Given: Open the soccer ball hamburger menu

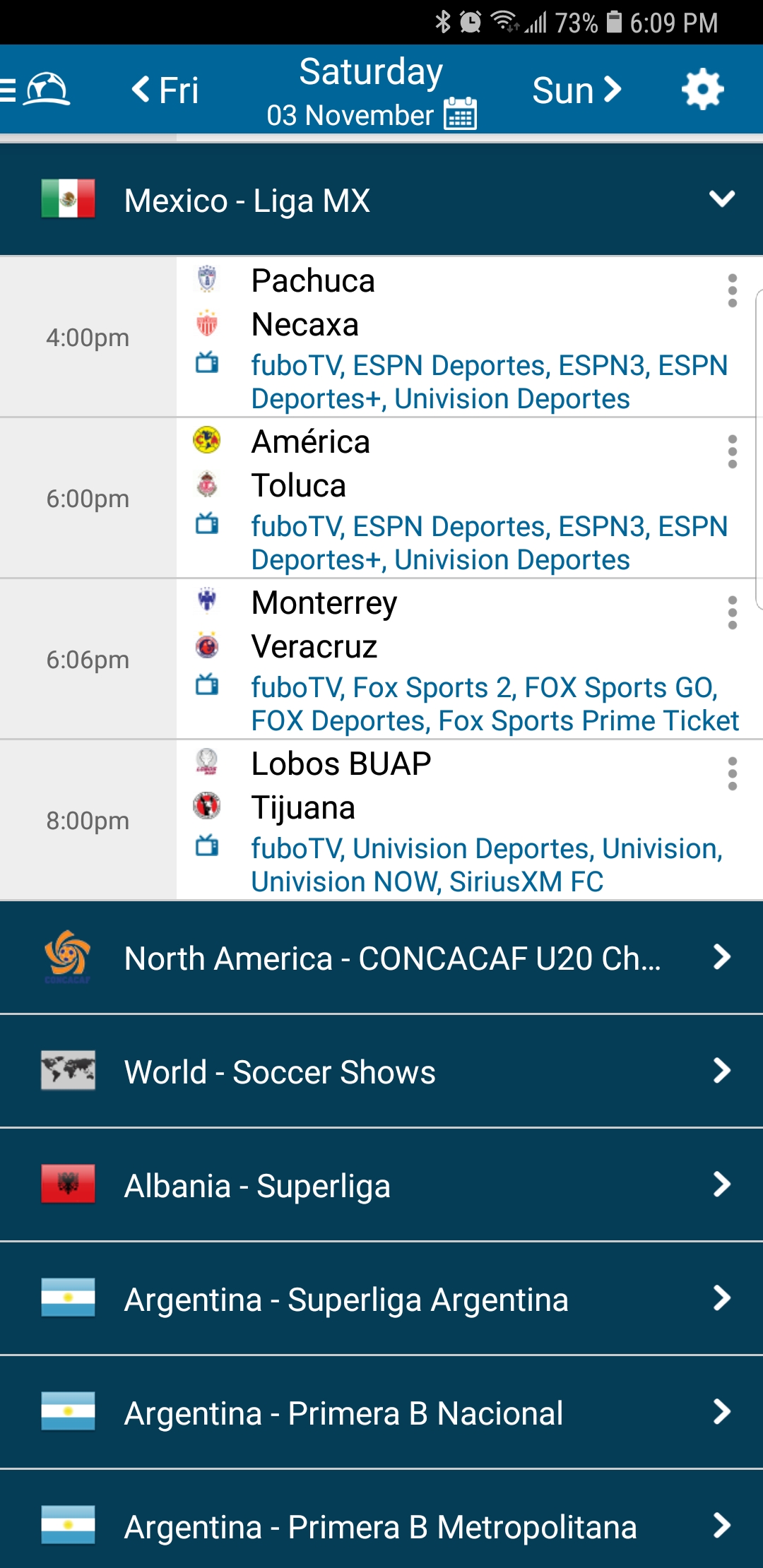Looking at the screenshot, I should (35, 90).
